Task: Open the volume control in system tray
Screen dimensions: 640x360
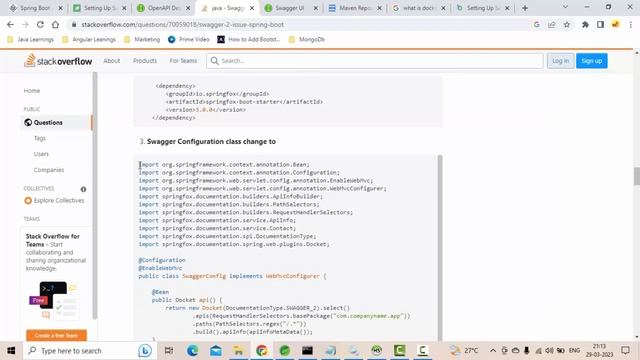Action: (550, 351)
